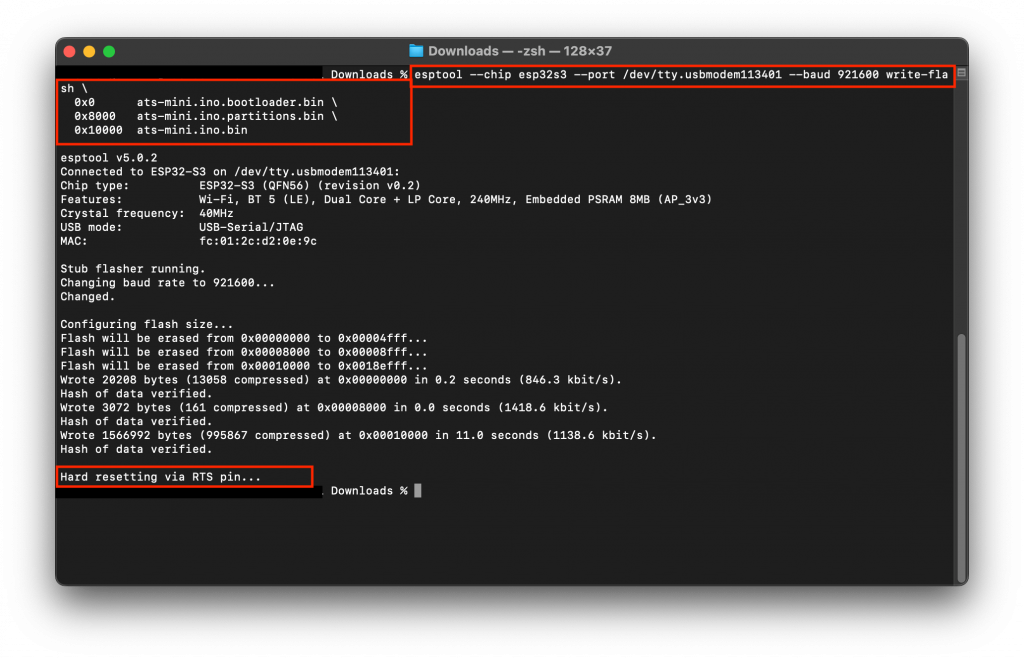Click the scrollback marker icon at top right
Image resolution: width=1024 pixels, height=659 pixels.
[960, 74]
